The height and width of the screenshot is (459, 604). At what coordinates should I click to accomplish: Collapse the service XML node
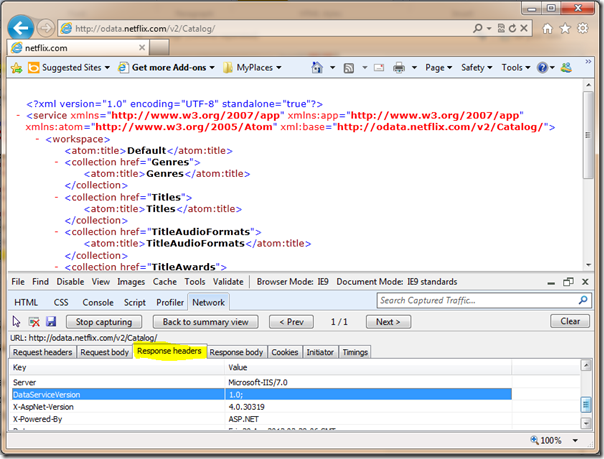click(20, 116)
